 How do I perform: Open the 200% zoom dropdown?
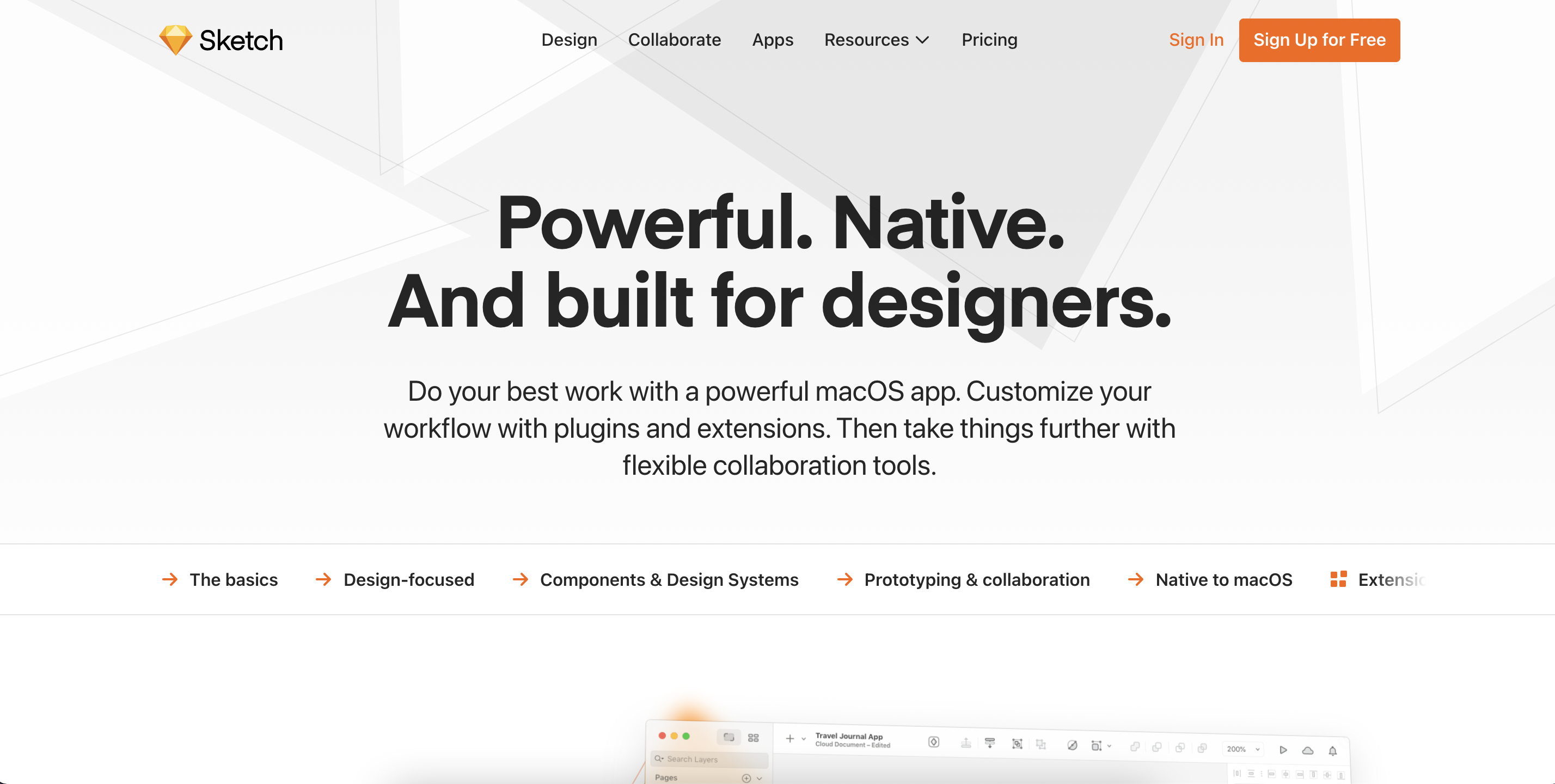click(x=1244, y=749)
